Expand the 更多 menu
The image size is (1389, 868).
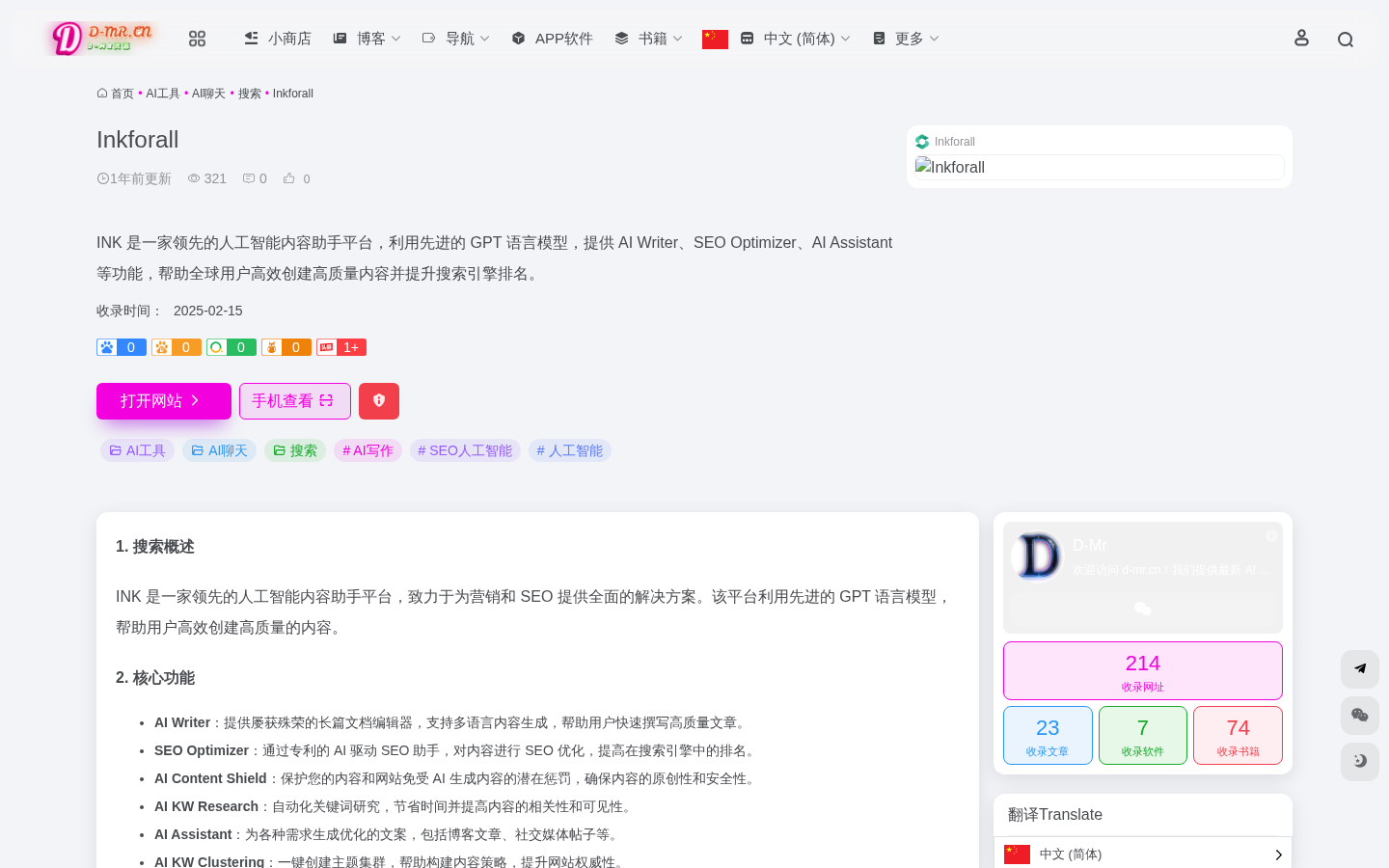point(906,39)
